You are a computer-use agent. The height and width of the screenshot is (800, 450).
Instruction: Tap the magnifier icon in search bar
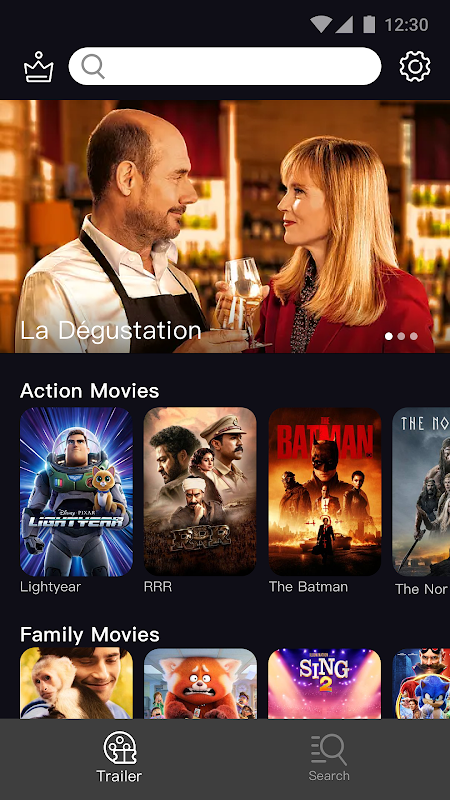(93, 66)
